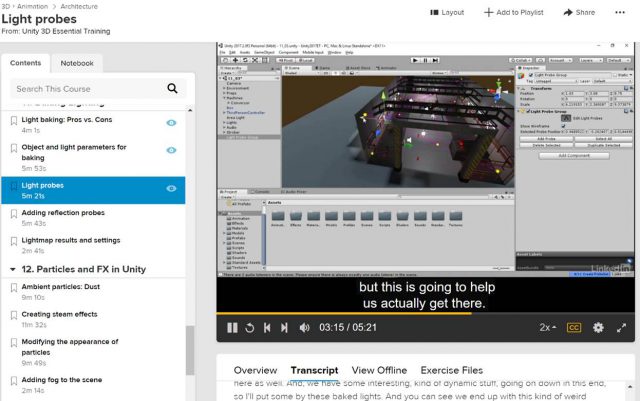The image size is (640, 401).
Task: Pause the video playback
Action: pyautogui.click(x=232, y=327)
